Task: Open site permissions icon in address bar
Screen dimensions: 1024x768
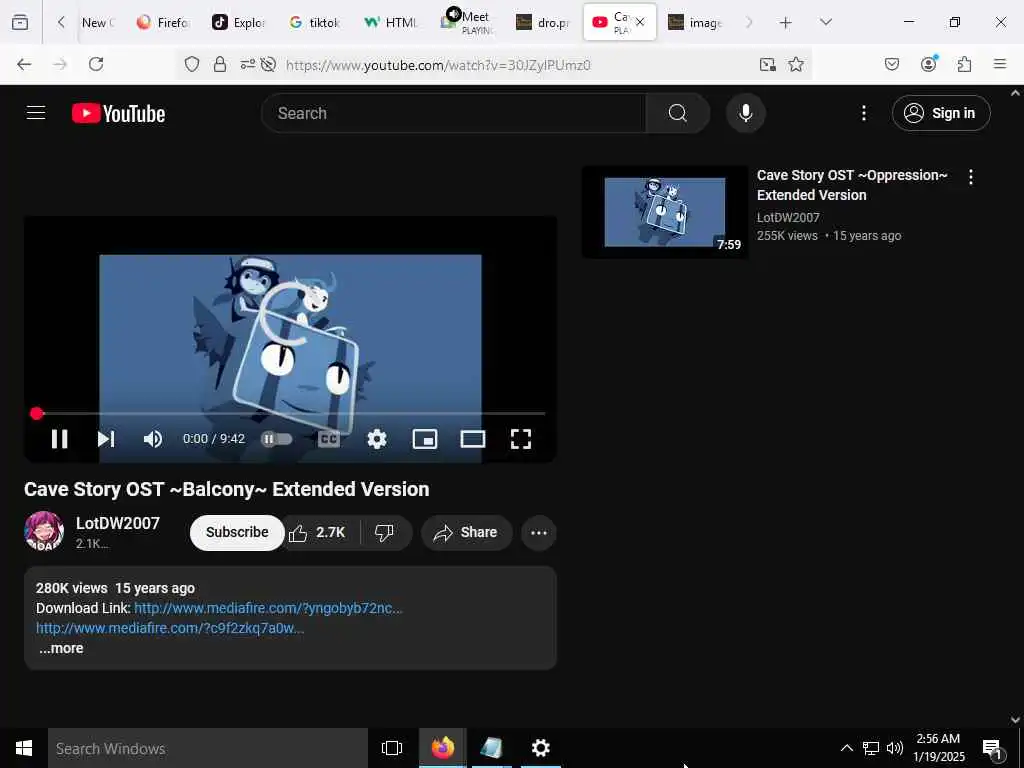Action: (248, 64)
